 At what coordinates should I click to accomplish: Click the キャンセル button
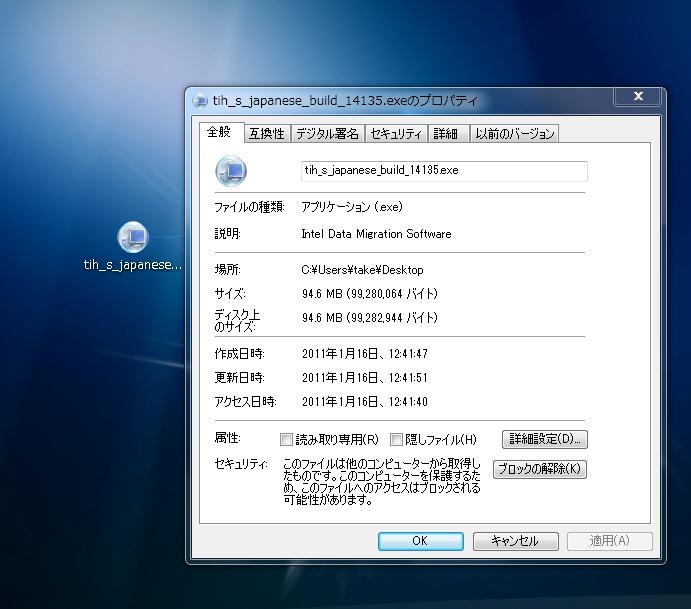(516, 541)
